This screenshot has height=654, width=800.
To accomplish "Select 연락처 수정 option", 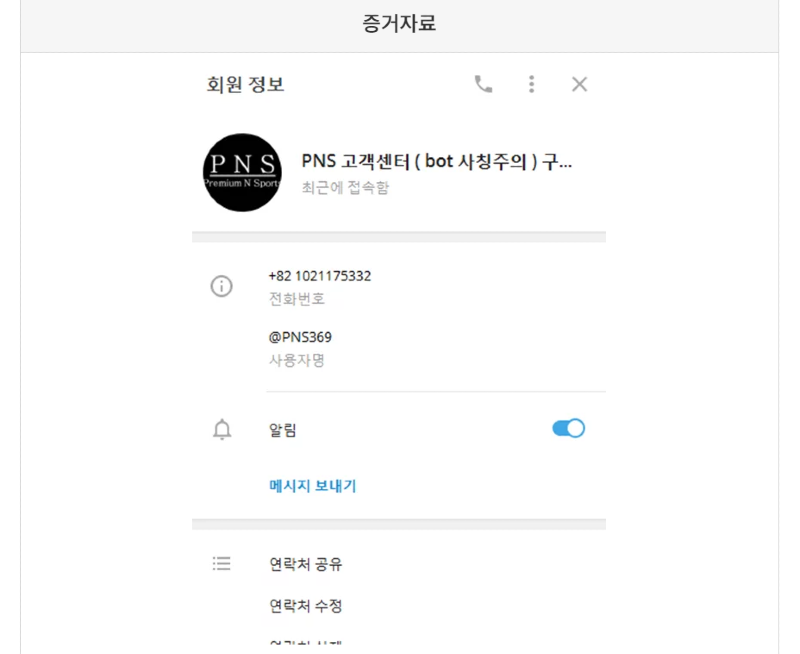I will pyautogui.click(x=306, y=606).
